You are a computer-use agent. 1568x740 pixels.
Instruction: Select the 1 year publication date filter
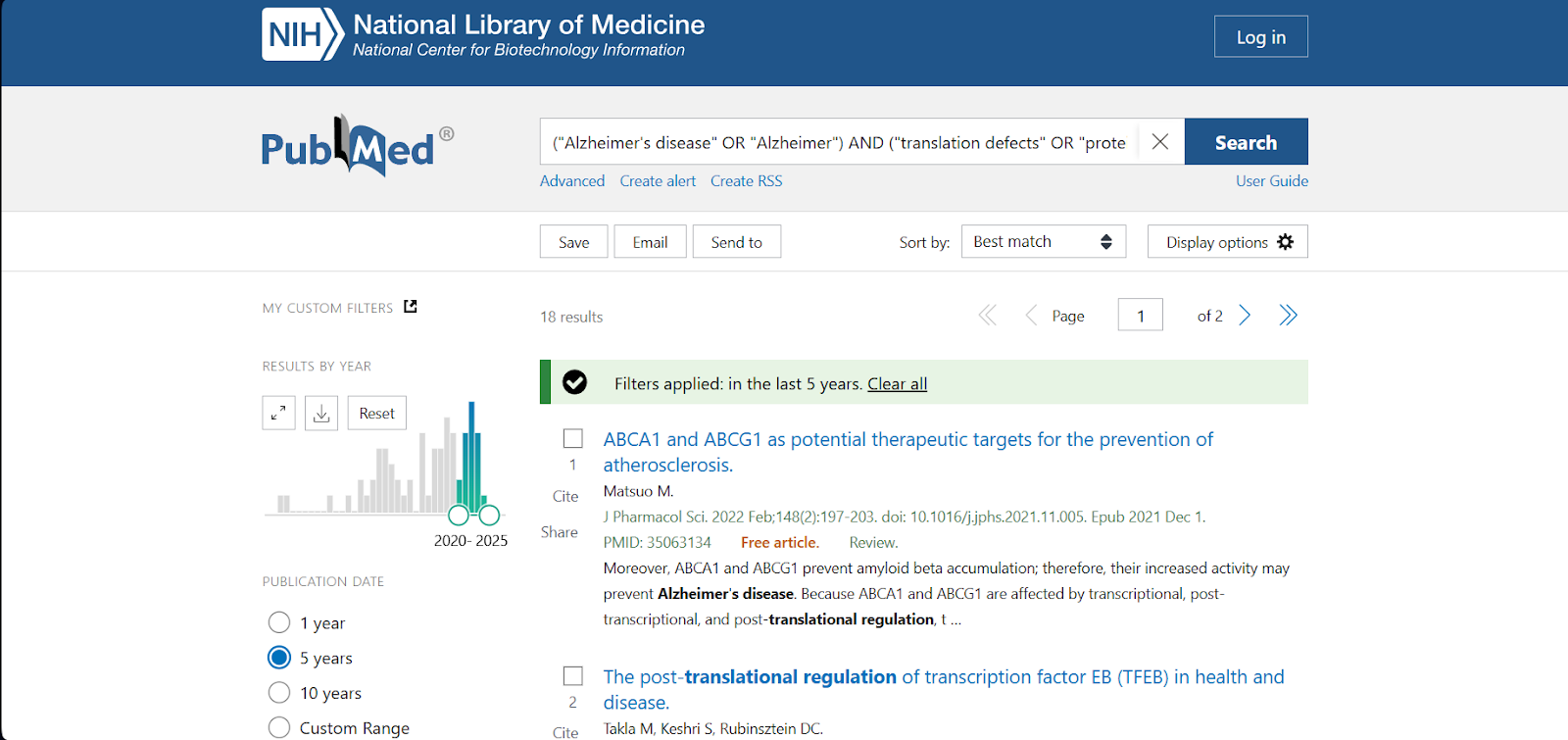click(x=279, y=622)
